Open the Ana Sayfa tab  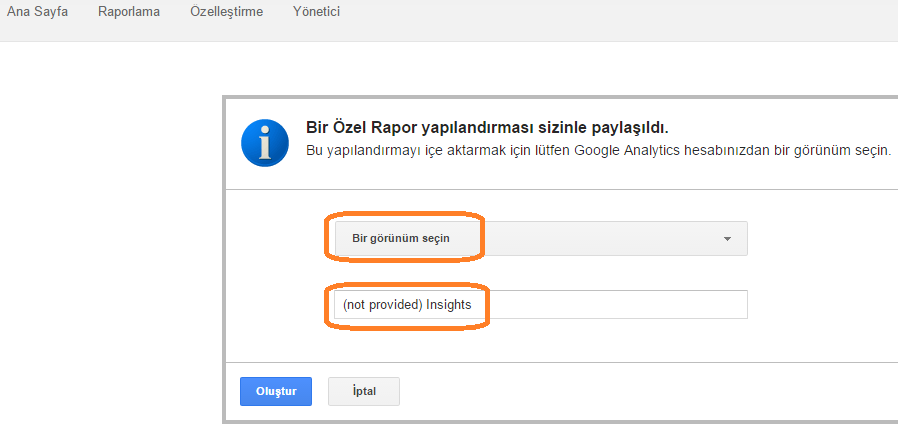pyautogui.click(x=37, y=13)
